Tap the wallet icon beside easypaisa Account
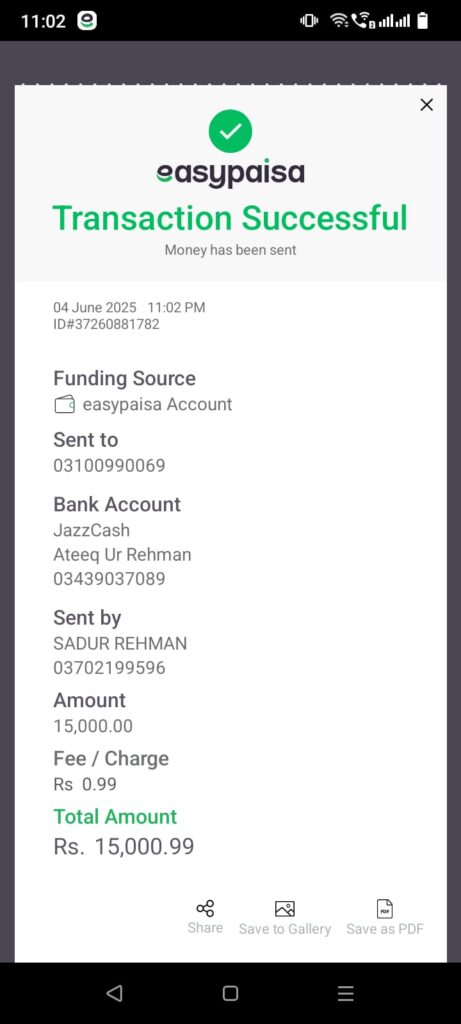Screen dimensions: 461x1024 click(x=65, y=405)
